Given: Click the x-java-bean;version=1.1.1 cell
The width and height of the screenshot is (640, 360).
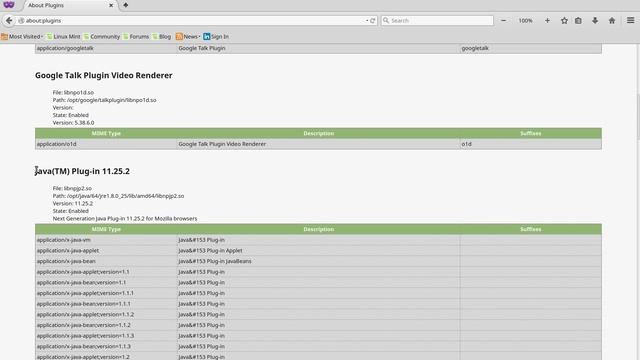Looking at the screenshot, I should (x=106, y=304).
